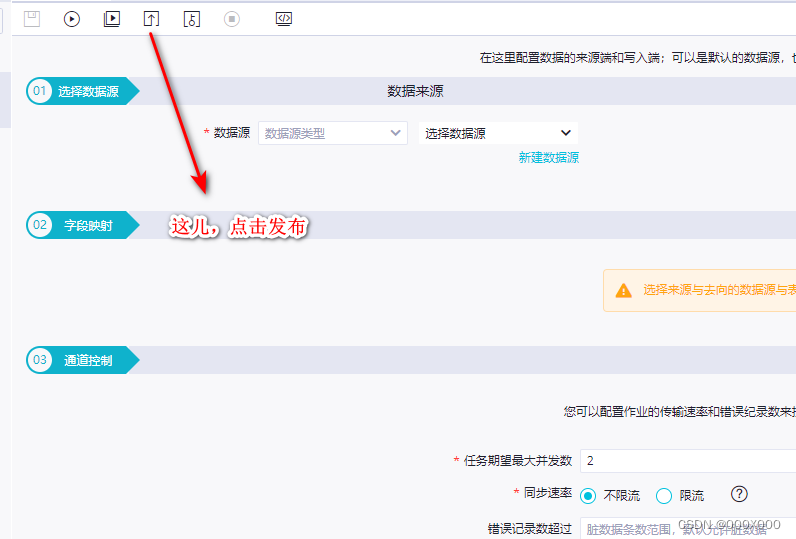Image resolution: width=796 pixels, height=539 pixels.
Task: Click the sync rate help icon
Action: 739,494
